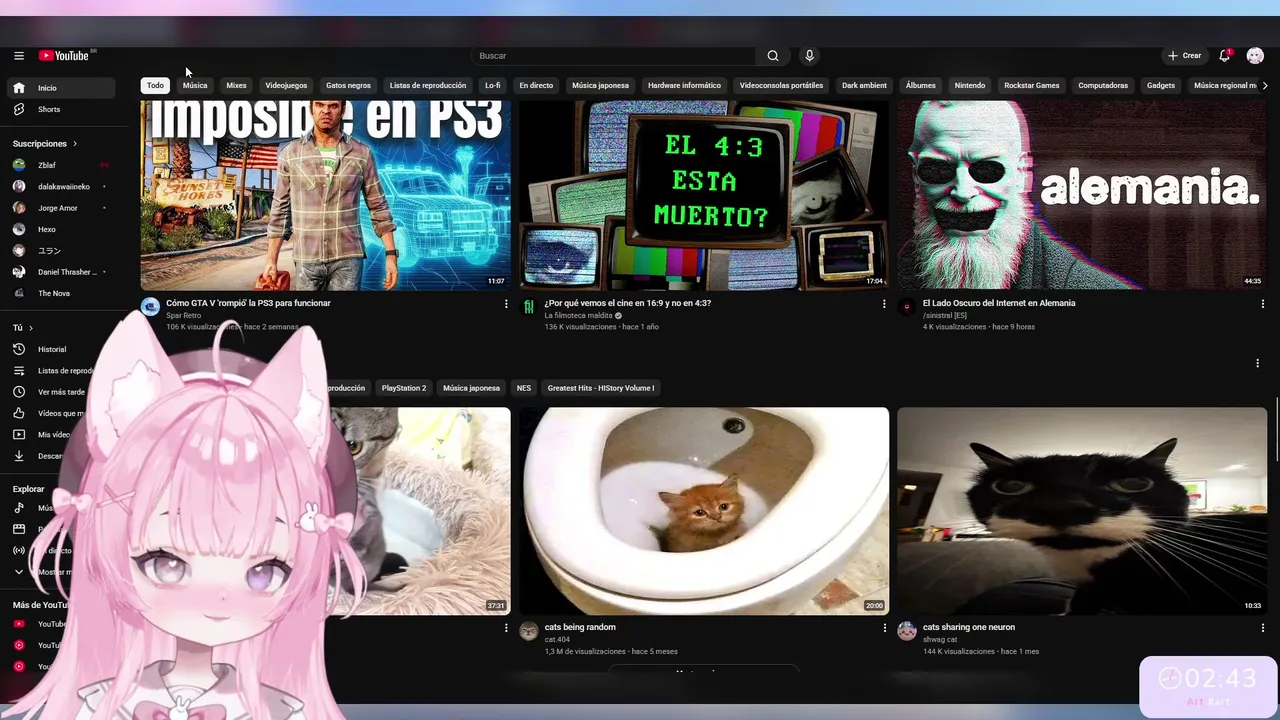The image size is (1280, 720).
Task: Open shelf section options menu
Action: [1258, 363]
